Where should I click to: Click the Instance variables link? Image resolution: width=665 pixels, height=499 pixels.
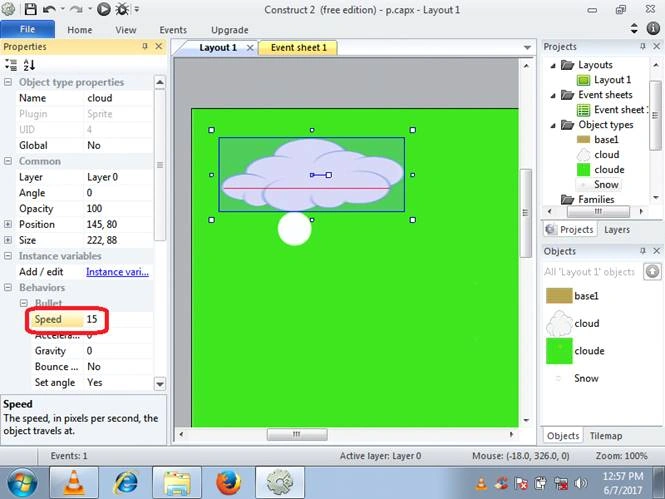pos(117,272)
